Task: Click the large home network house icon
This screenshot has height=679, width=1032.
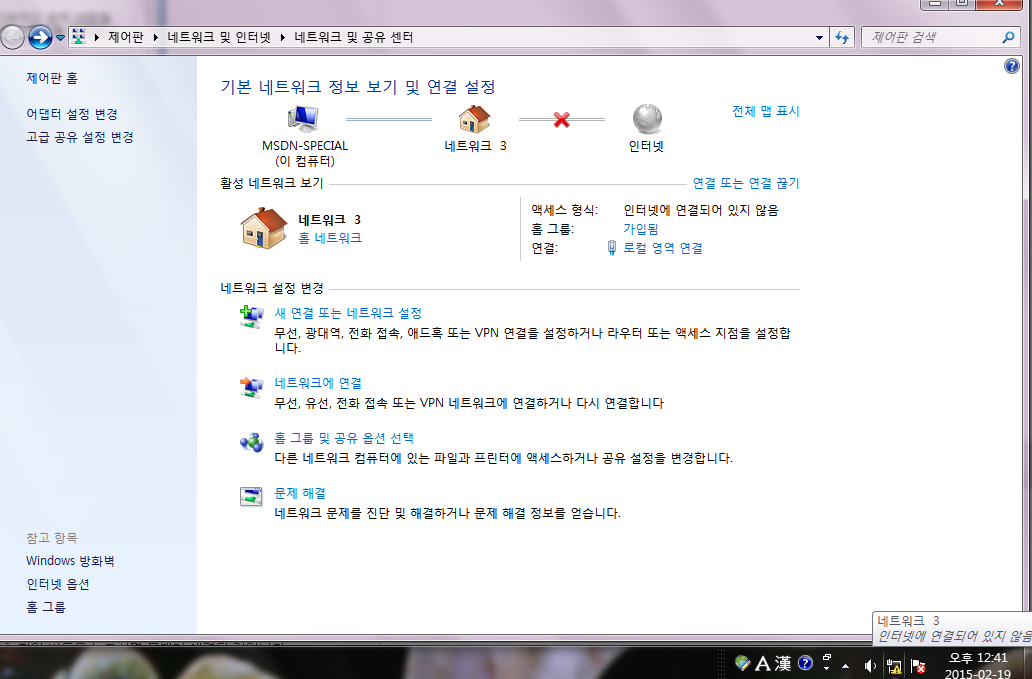Action: click(264, 228)
